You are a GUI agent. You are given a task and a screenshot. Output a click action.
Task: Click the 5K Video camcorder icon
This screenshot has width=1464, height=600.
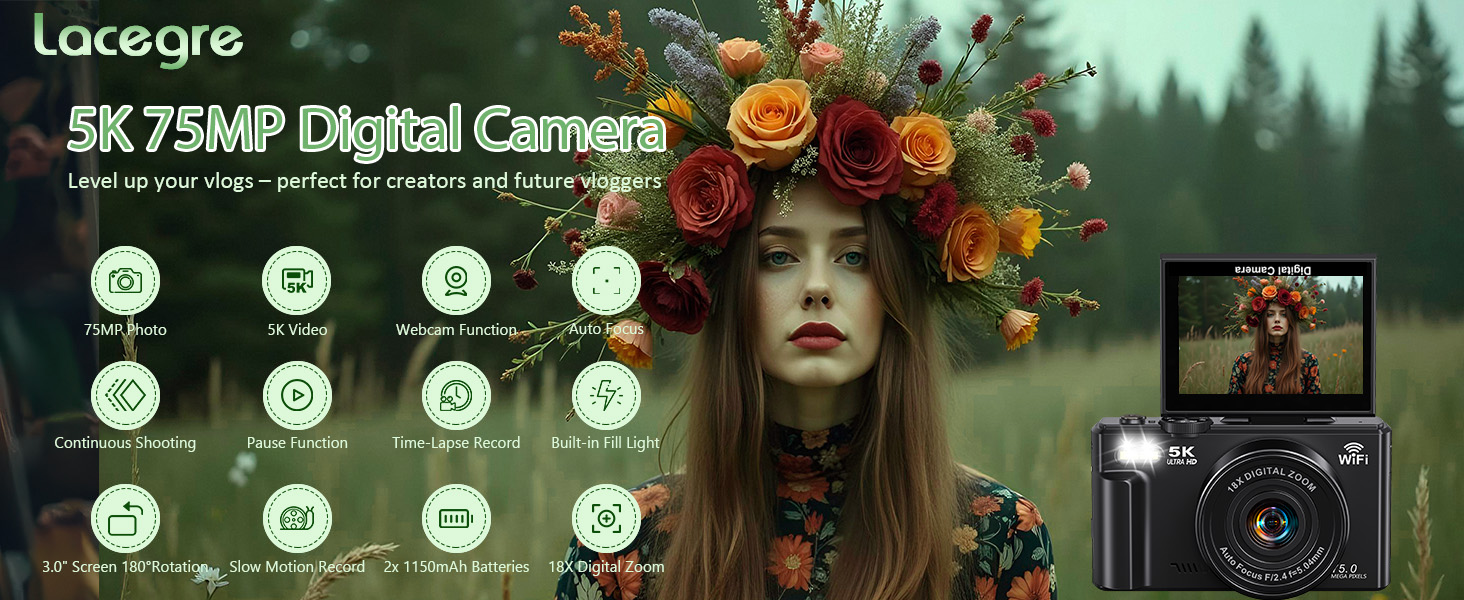click(x=297, y=281)
